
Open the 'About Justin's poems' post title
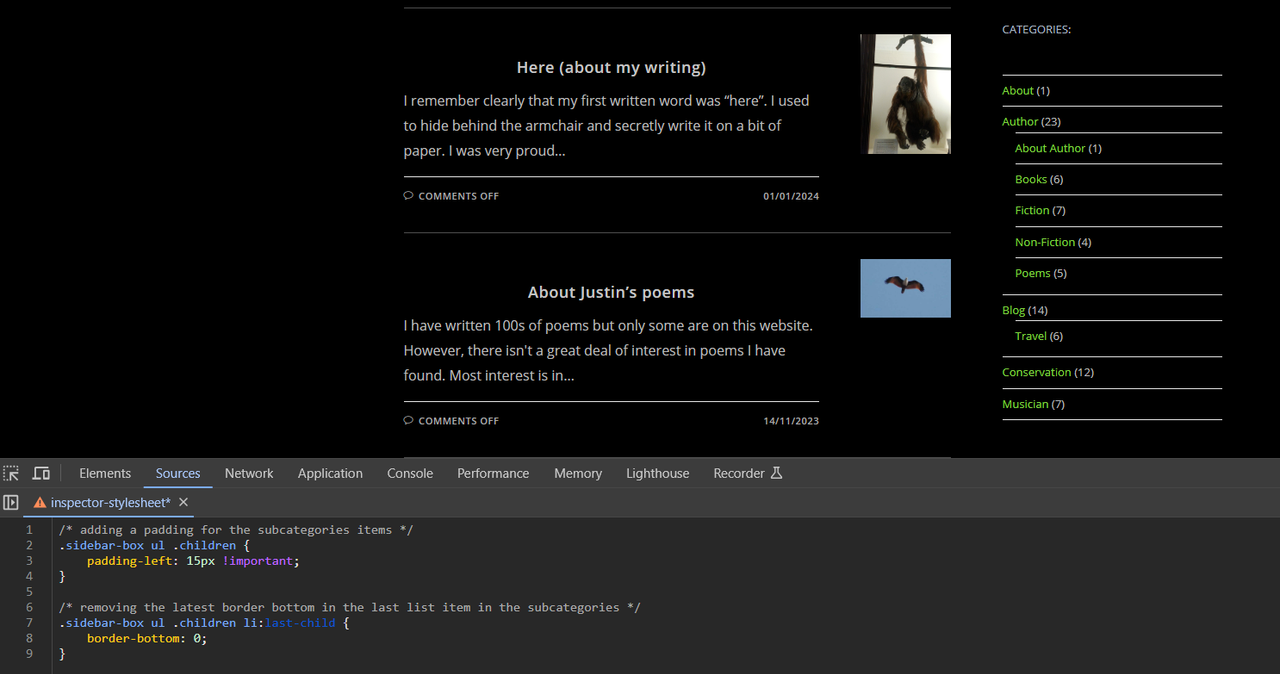coord(611,292)
